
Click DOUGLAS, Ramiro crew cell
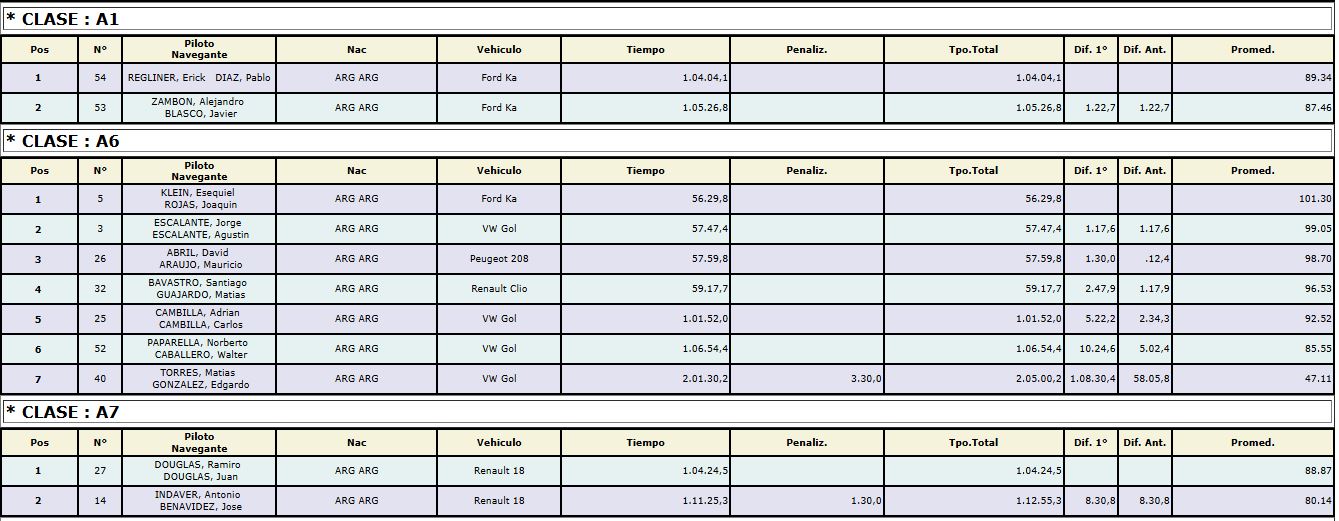199,471
